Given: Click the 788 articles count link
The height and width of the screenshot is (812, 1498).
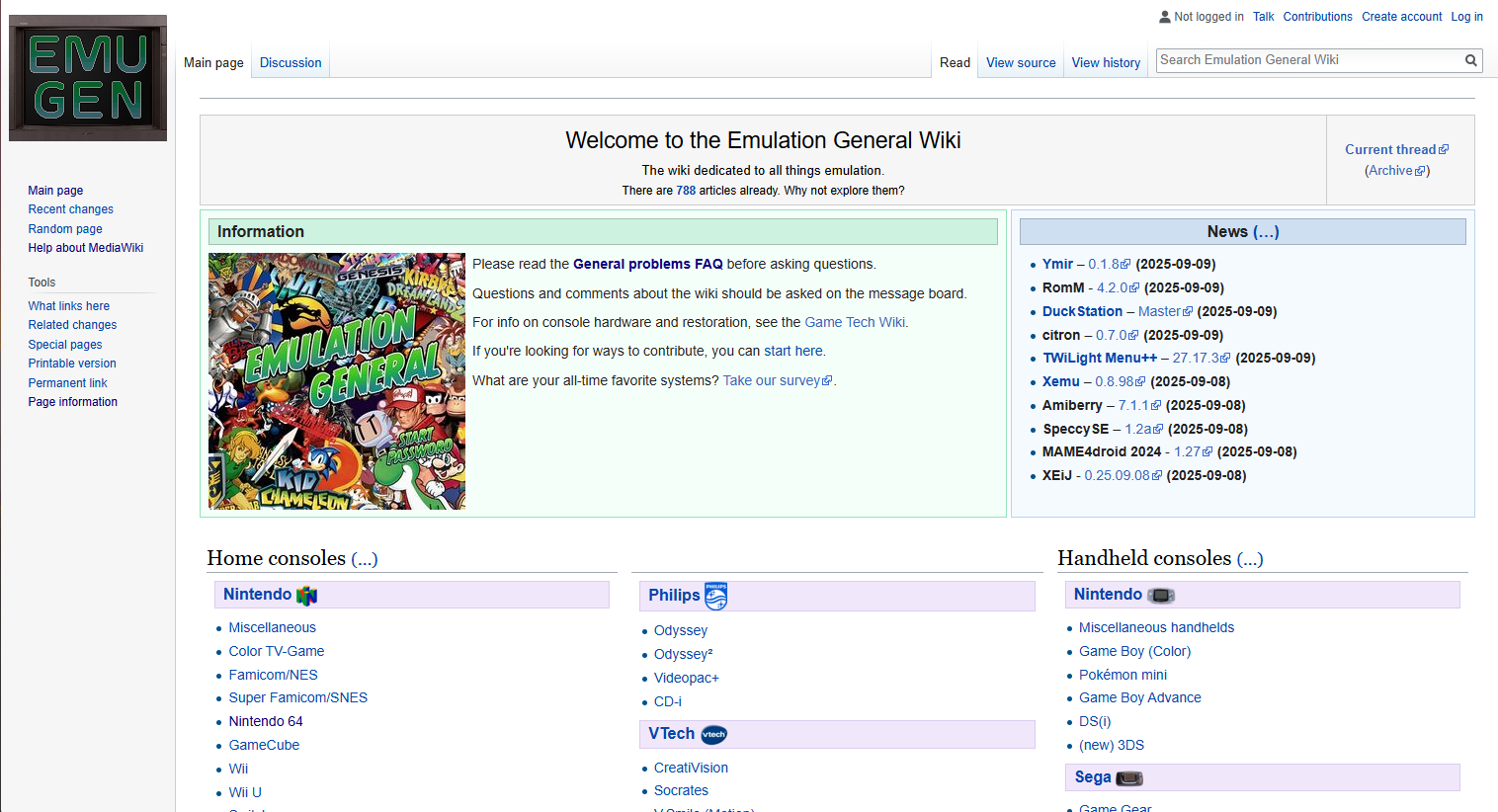Looking at the screenshot, I should pyautogui.click(x=686, y=191).
